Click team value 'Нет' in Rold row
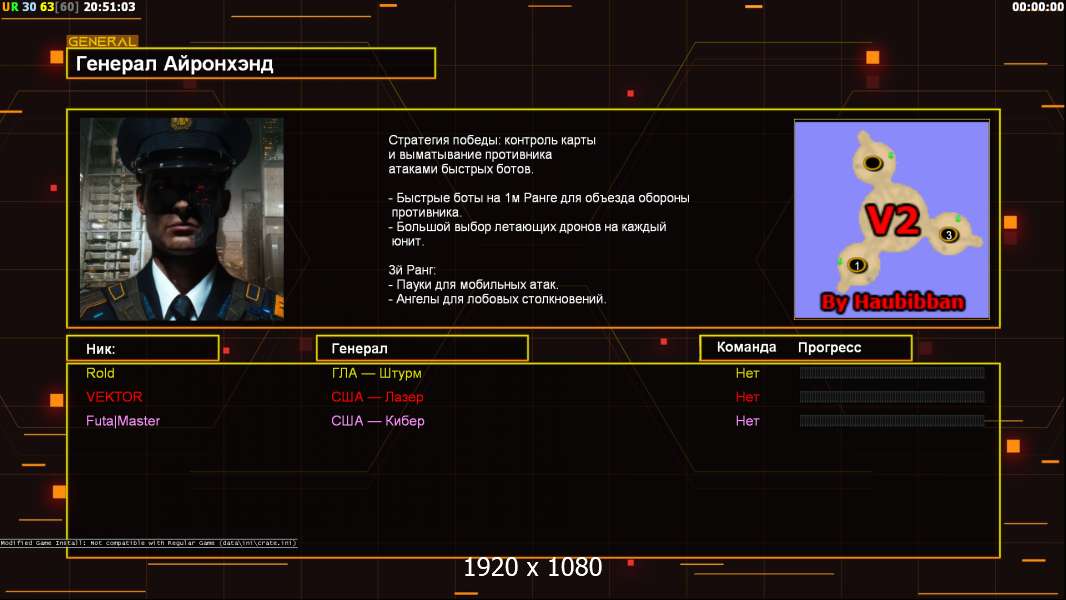This screenshot has height=600, width=1066. point(747,373)
